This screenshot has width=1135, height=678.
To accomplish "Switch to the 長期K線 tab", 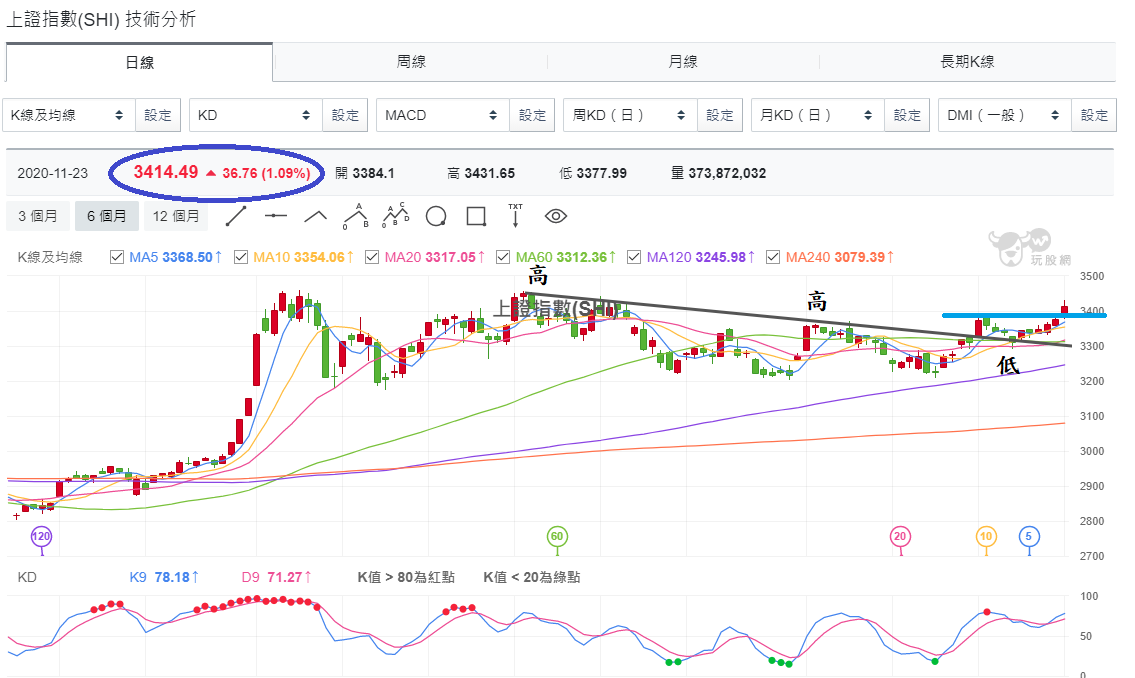I will [x=967, y=62].
